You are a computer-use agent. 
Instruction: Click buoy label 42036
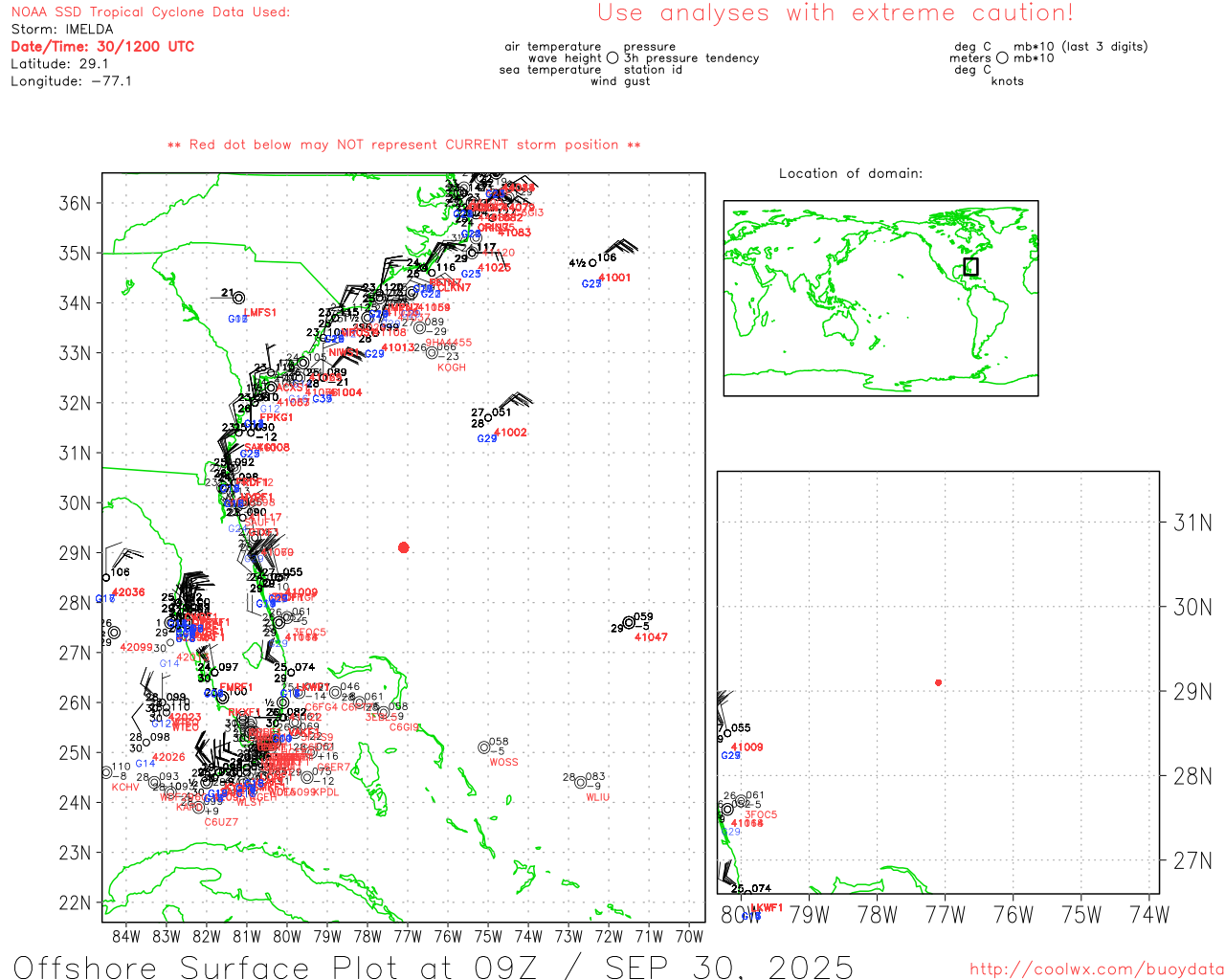point(128,592)
